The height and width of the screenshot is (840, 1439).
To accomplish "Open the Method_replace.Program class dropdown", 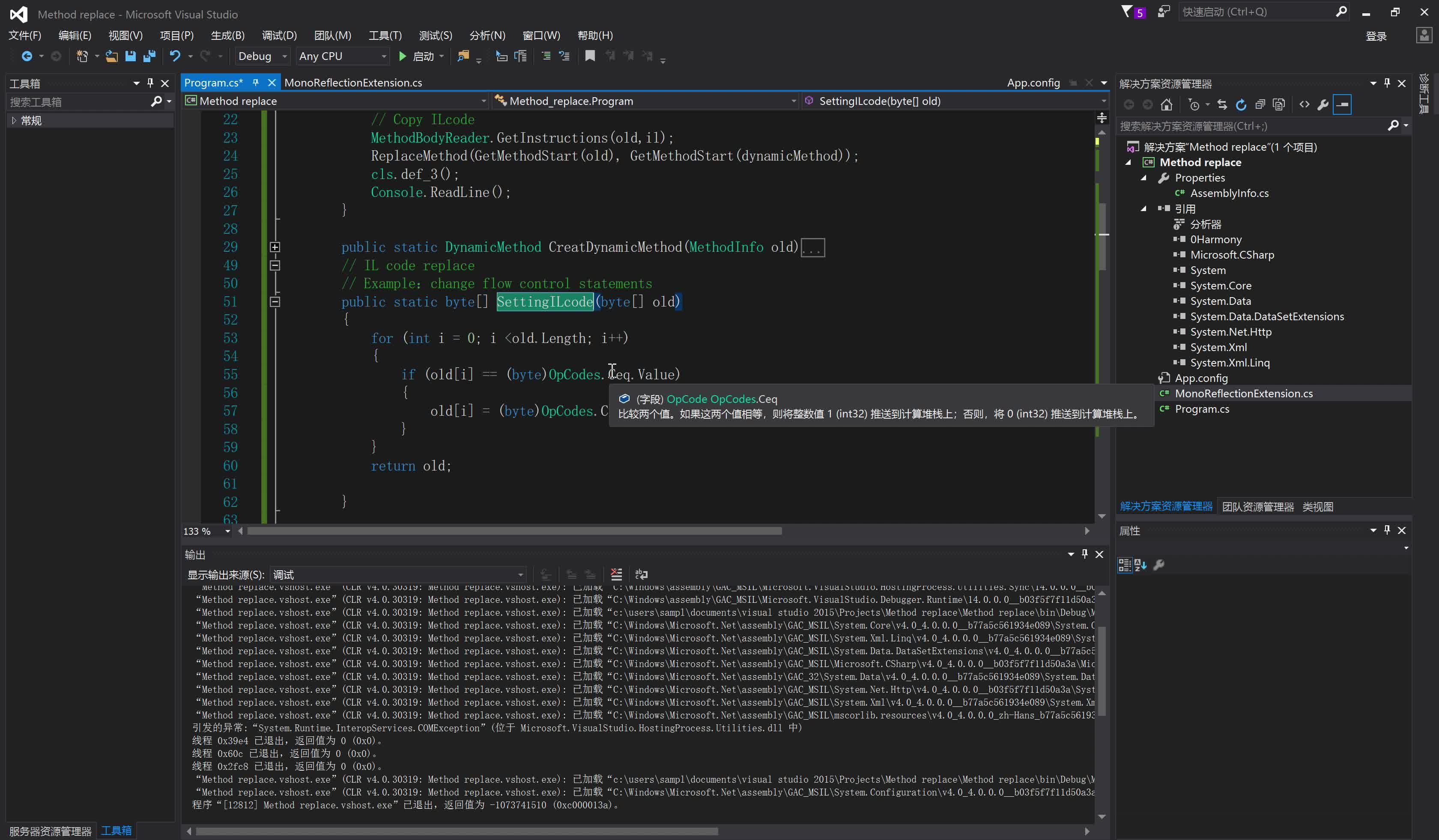I will (645, 101).
